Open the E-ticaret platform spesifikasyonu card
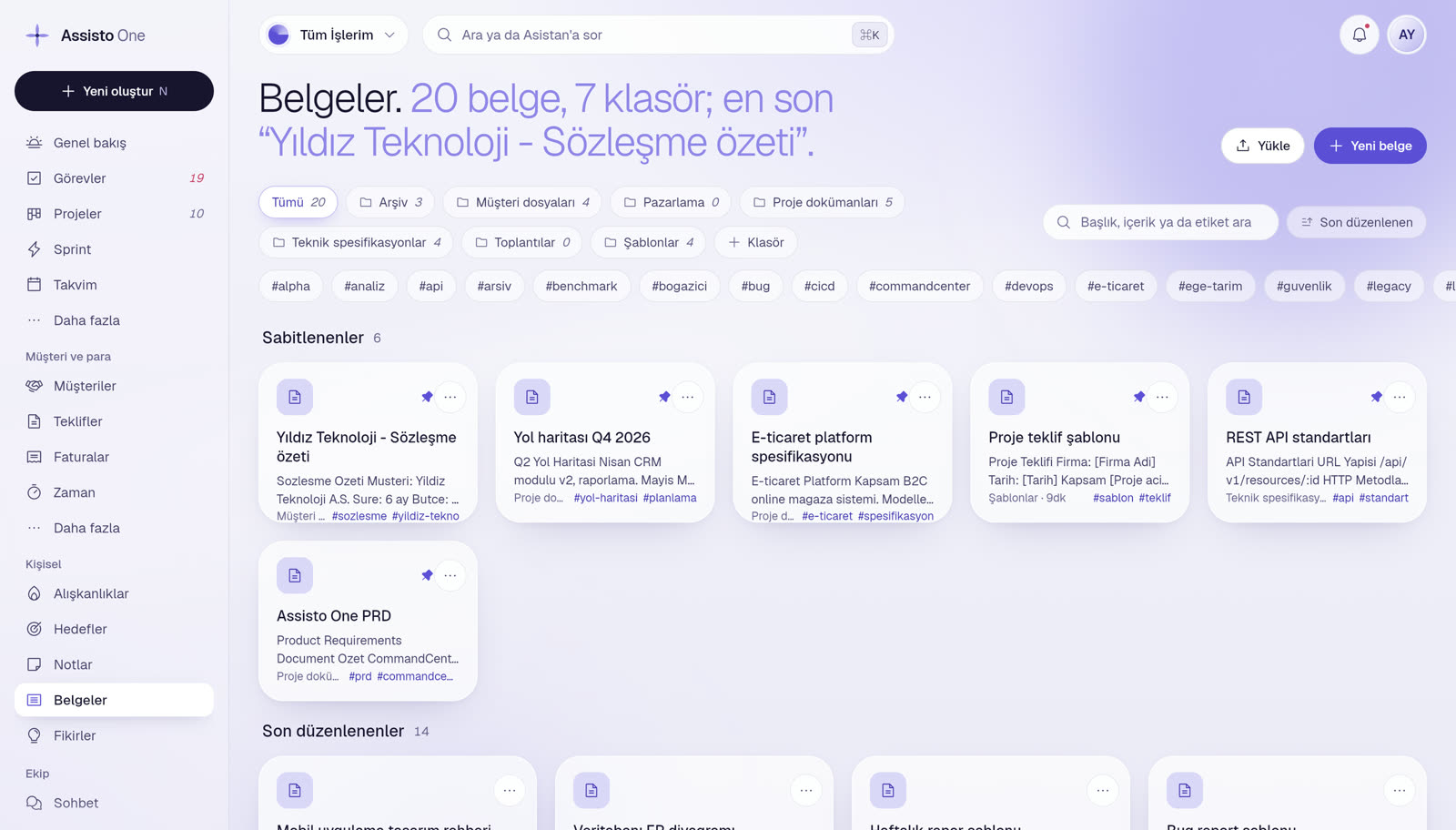The height and width of the screenshot is (830, 1456). 842,443
